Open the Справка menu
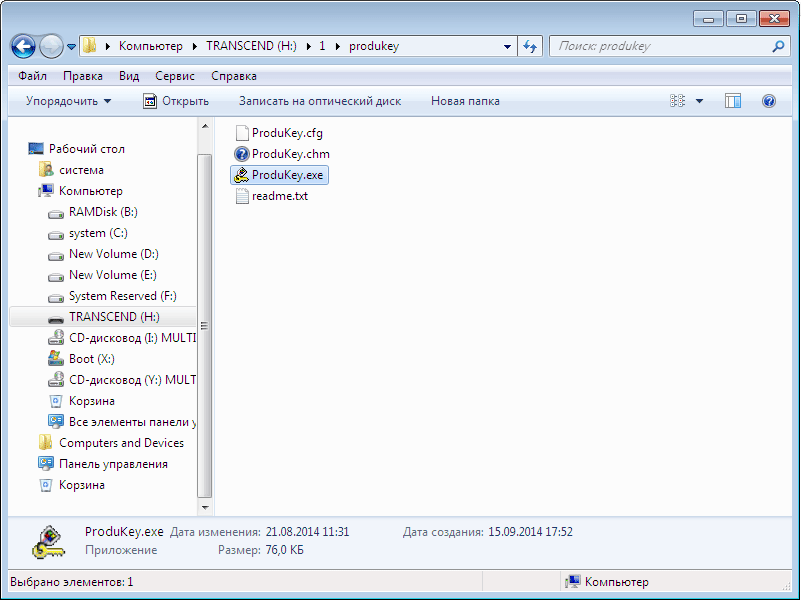 pos(234,76)
